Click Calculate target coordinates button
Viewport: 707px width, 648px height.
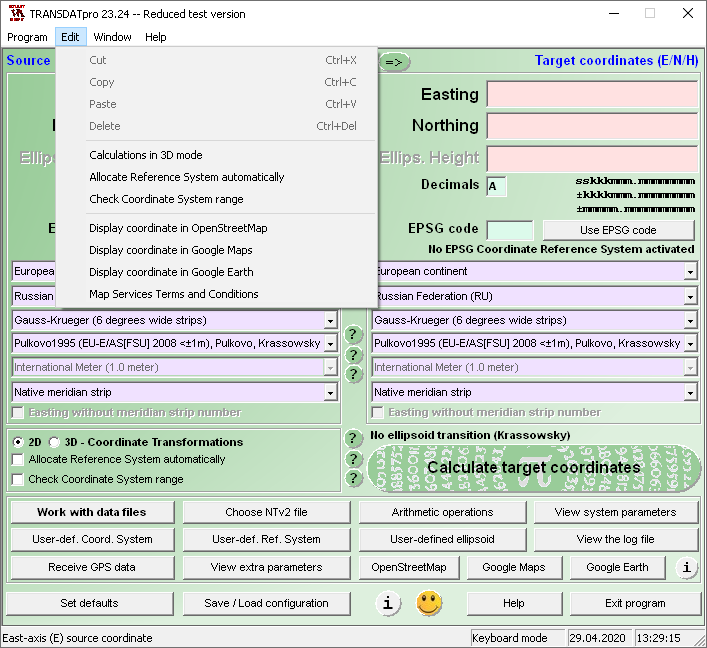[x=534, y=468]
